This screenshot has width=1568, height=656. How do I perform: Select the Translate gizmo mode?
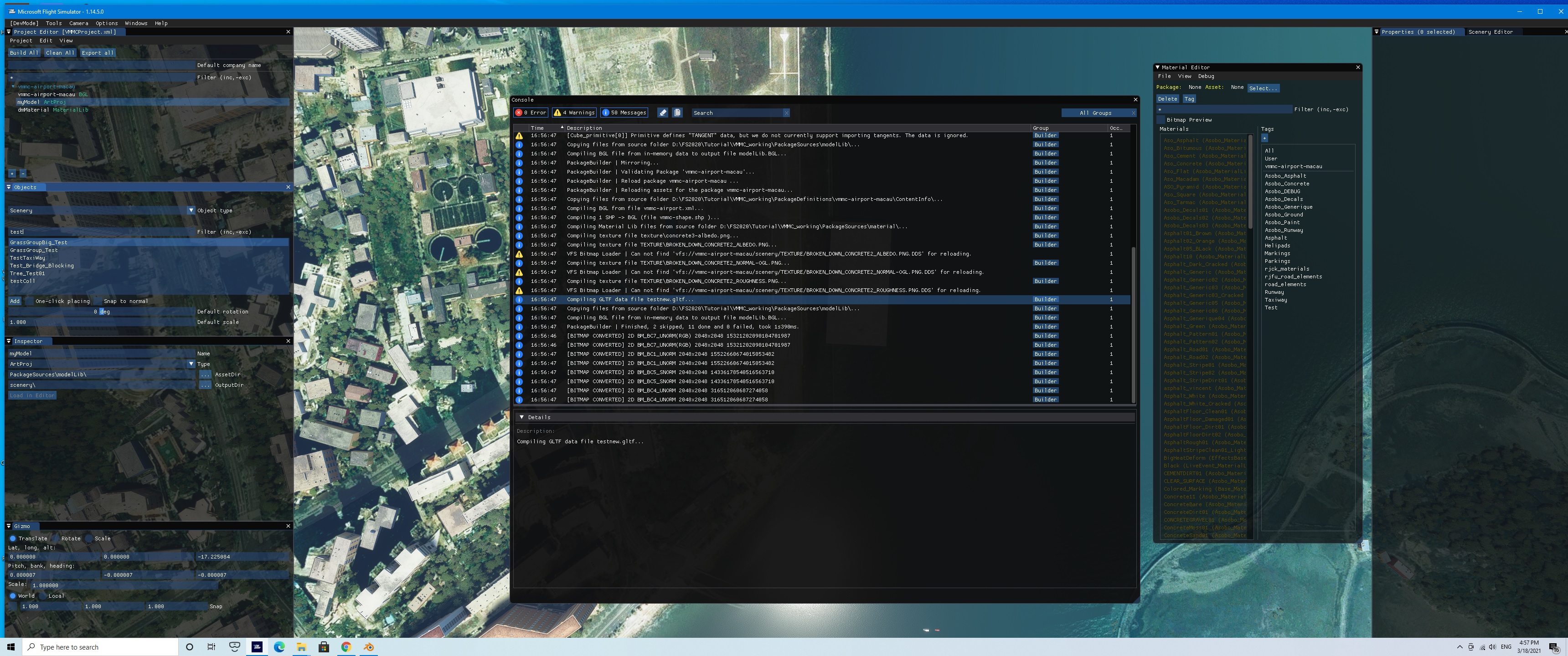point(13,538)
